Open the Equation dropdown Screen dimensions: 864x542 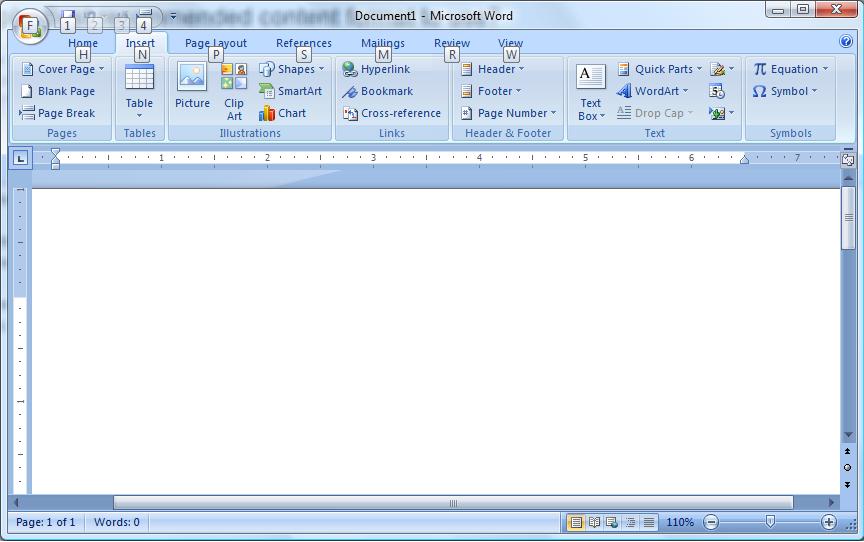pos(790,69)
